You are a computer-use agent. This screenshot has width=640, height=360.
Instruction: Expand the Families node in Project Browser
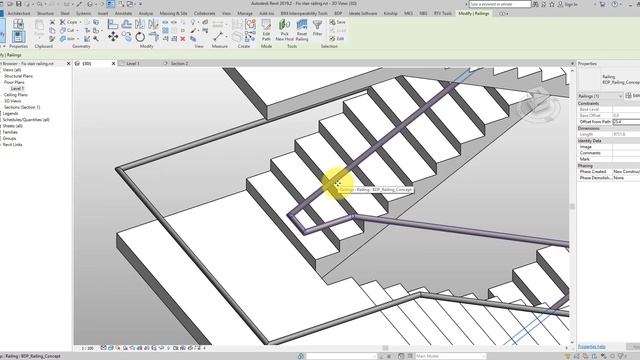pos(10,132)
